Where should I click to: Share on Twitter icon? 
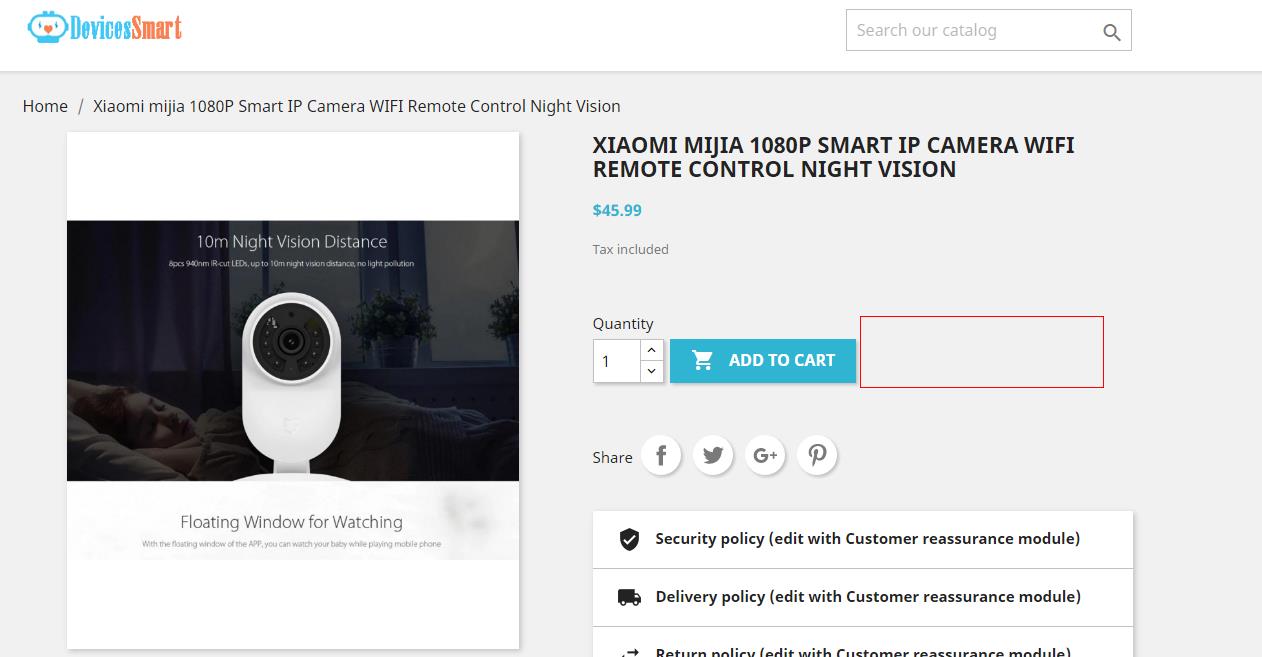713,456
